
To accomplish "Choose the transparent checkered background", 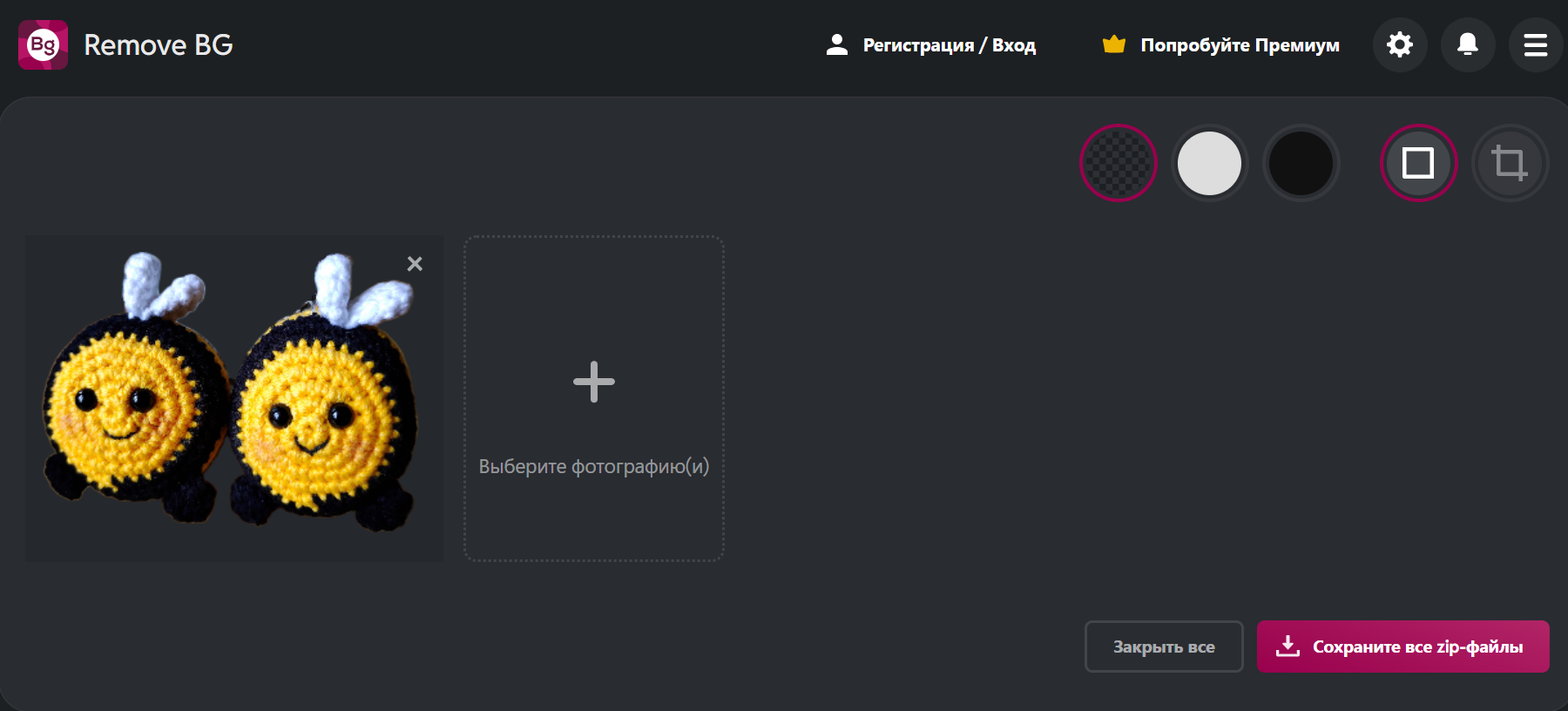I will coord(1119,163).
